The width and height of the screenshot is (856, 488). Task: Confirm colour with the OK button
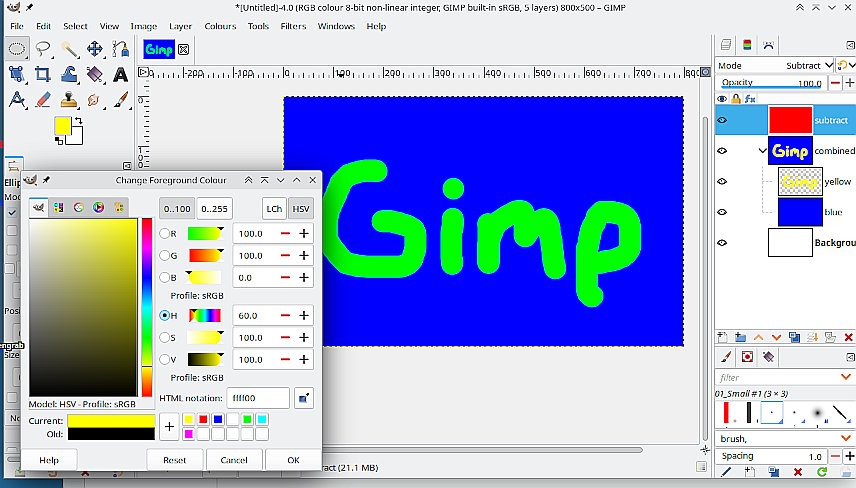tap(293, 460)
